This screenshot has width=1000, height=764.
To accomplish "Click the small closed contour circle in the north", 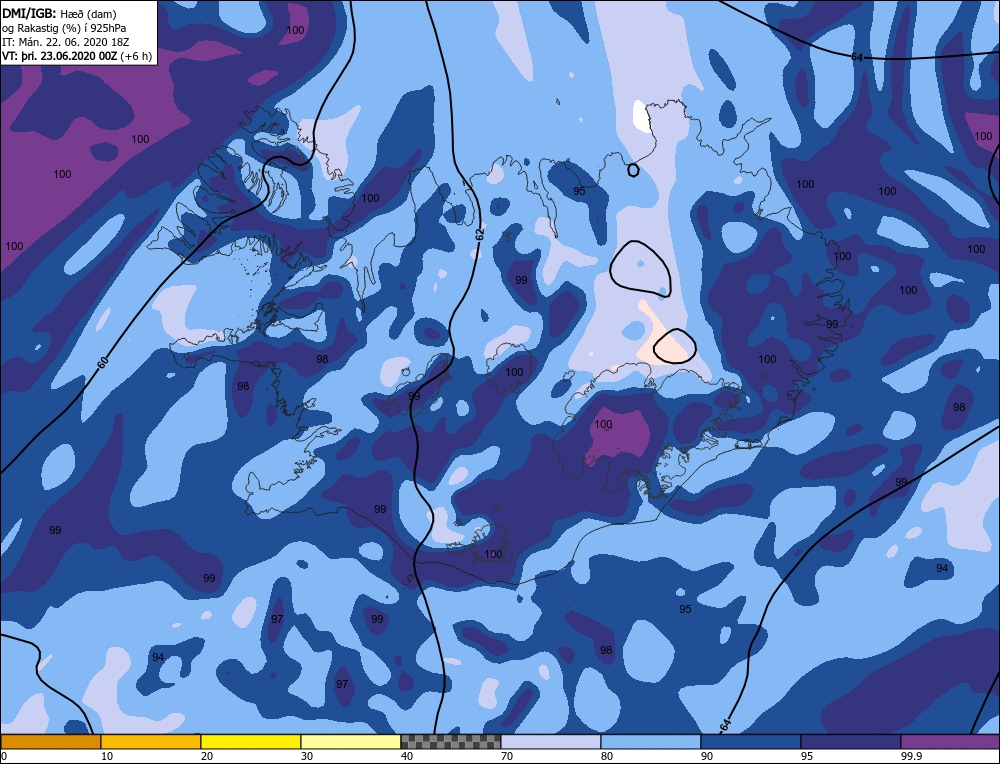I will [633, 170].
